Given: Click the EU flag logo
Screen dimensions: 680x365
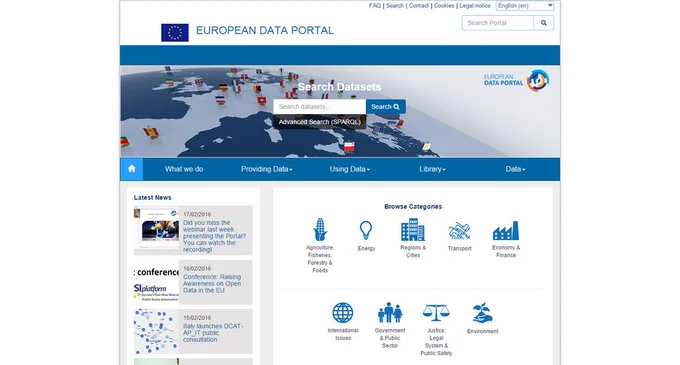Looking at the screenshot, I should tap(175, 33).
